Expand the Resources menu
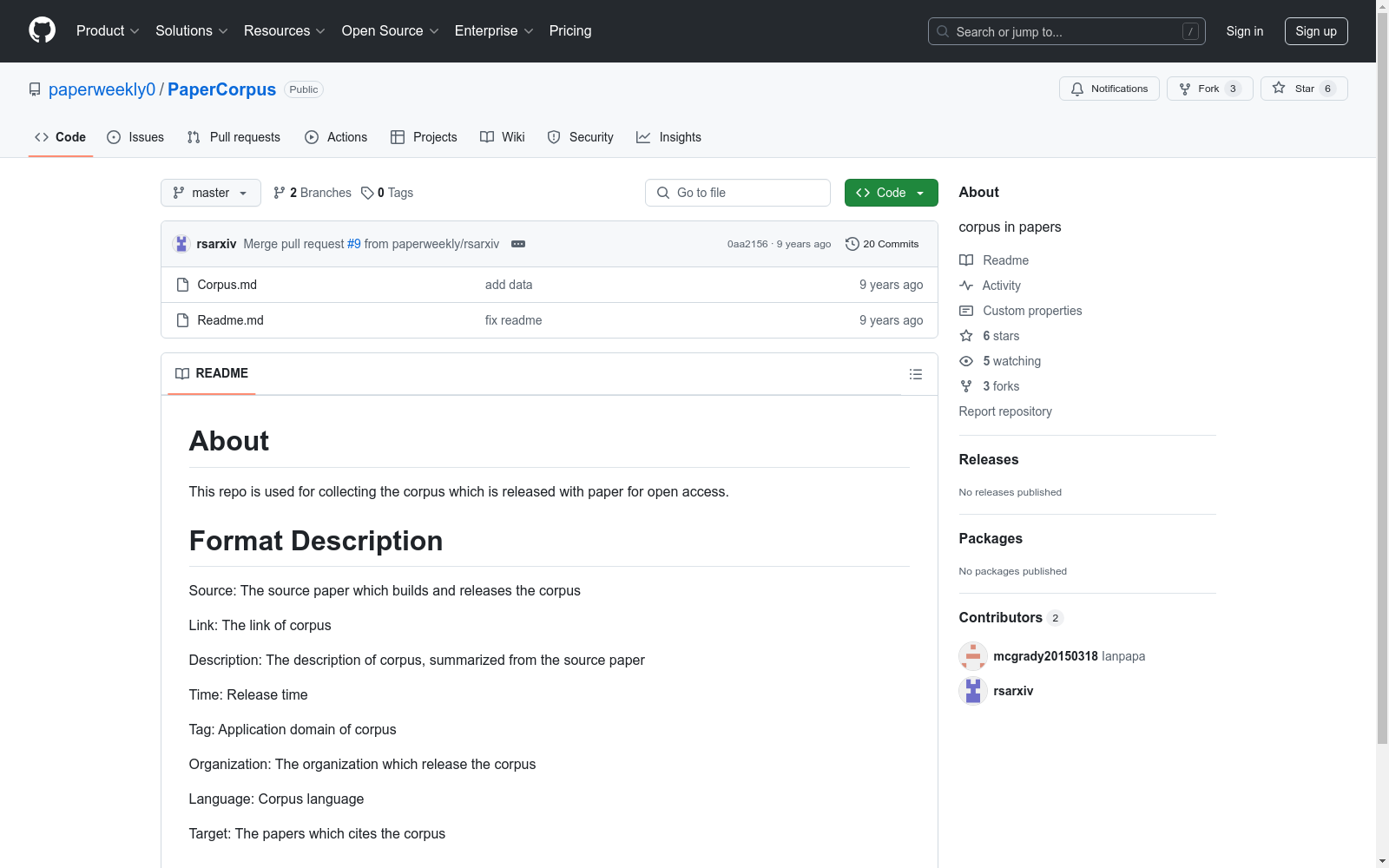 (285, 31)
